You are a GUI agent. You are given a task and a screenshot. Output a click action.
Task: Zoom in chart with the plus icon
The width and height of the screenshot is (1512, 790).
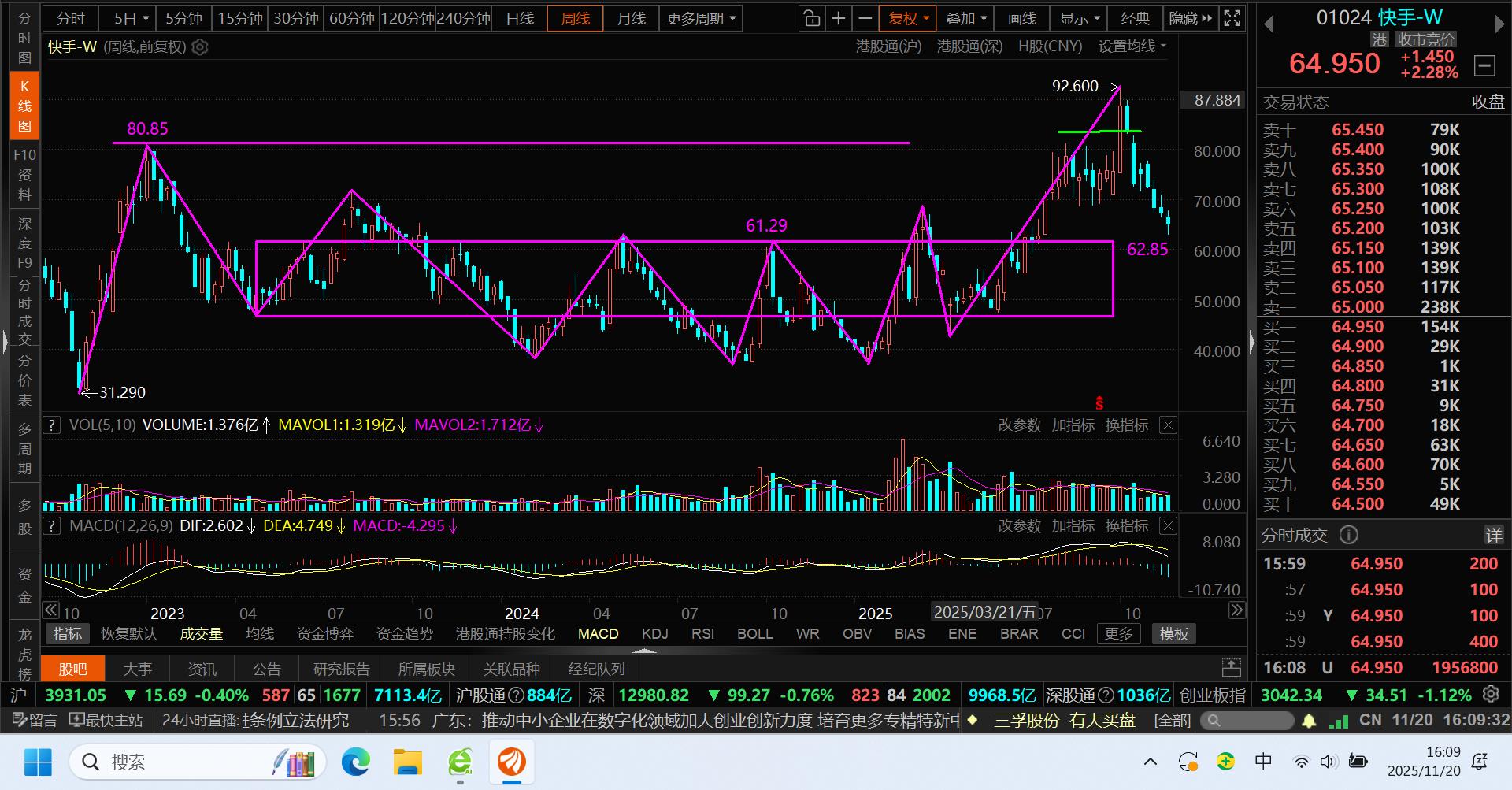click(x=839, y=18)
